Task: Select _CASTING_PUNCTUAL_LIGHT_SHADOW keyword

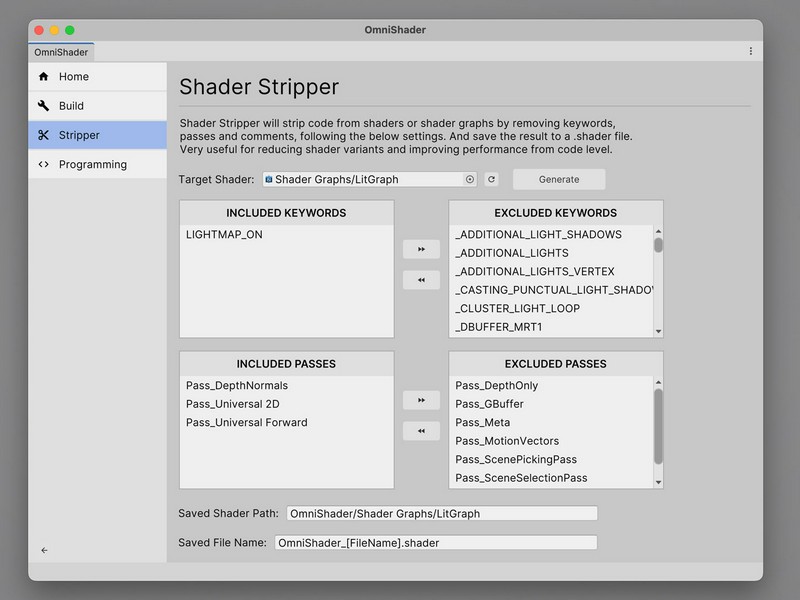Action: (552, 290)
